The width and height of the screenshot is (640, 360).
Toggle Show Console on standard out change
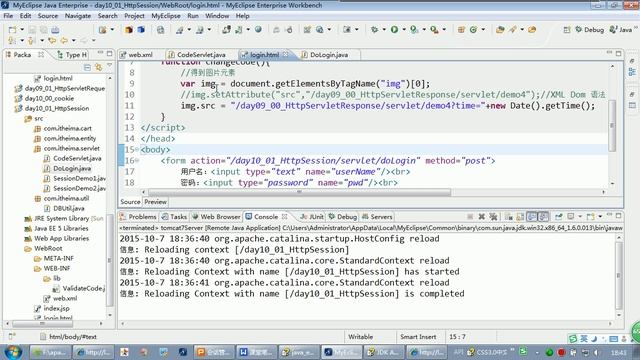pyautogui.click(x=532, y=217)
